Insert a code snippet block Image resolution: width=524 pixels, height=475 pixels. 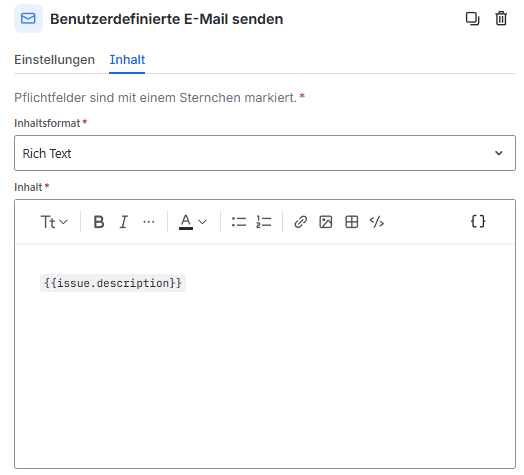pos(377,222)
